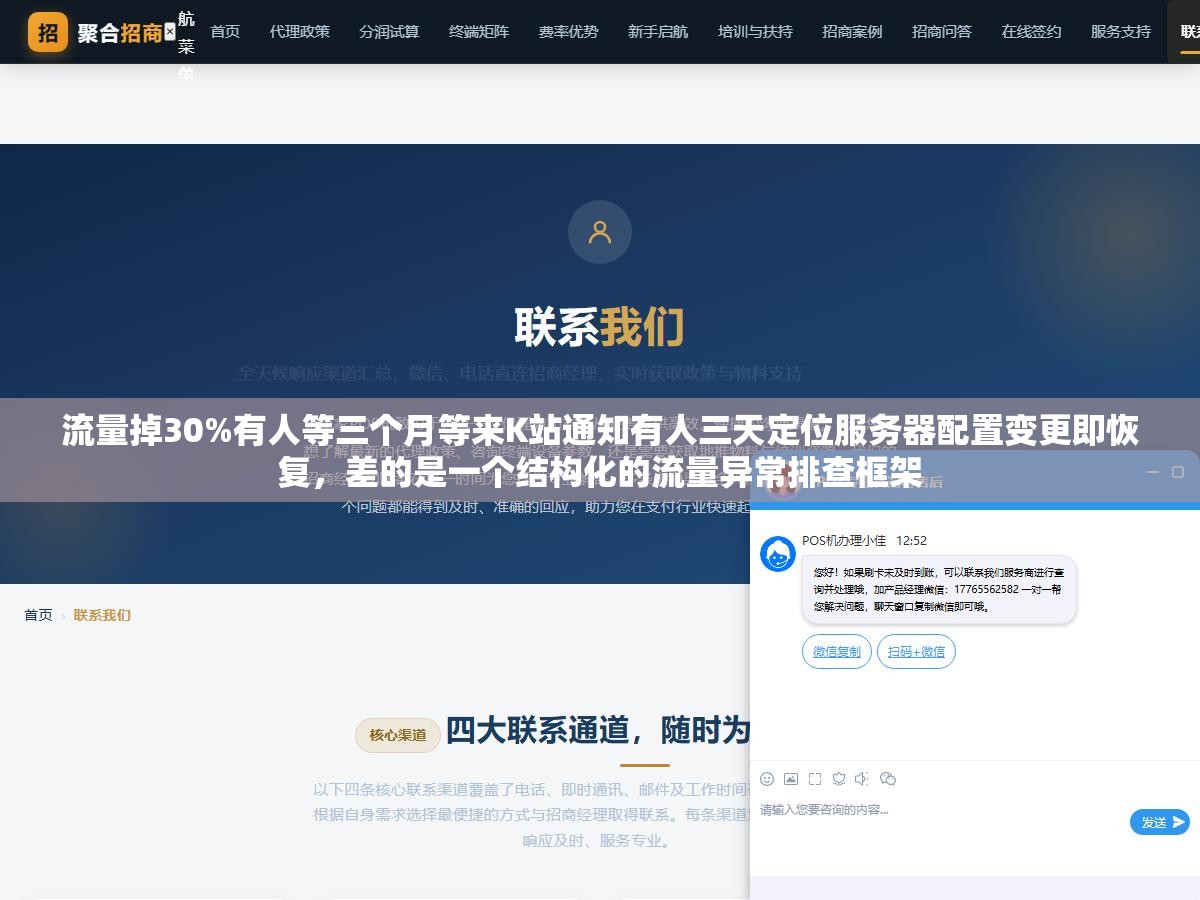Image resolution: width=1200 pixels, height=900 pixels.
Task: Click the 核心渠道 badge label
Action: click(398, 735)
